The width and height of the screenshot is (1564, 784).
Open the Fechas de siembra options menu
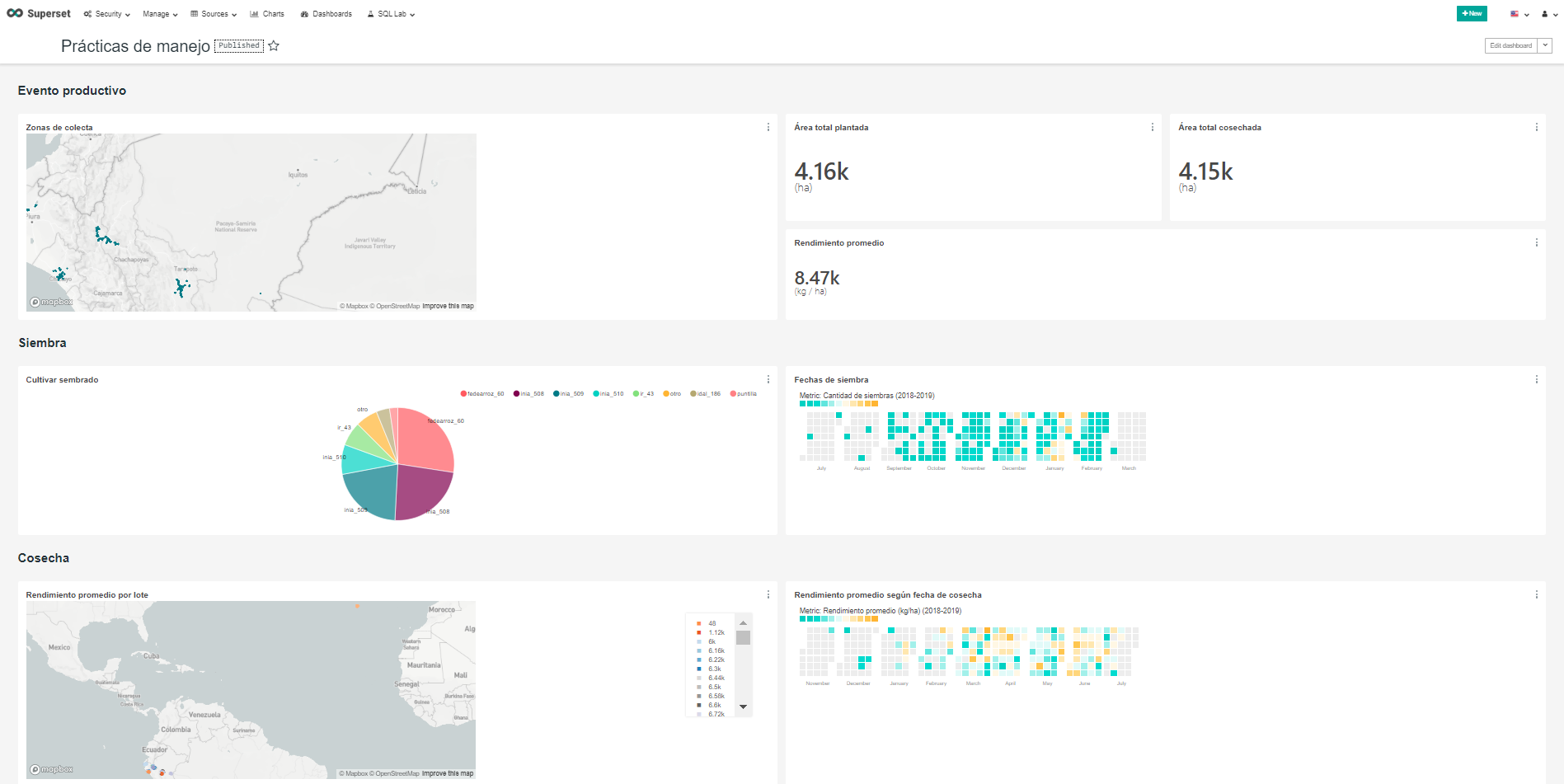point(1537,379)
